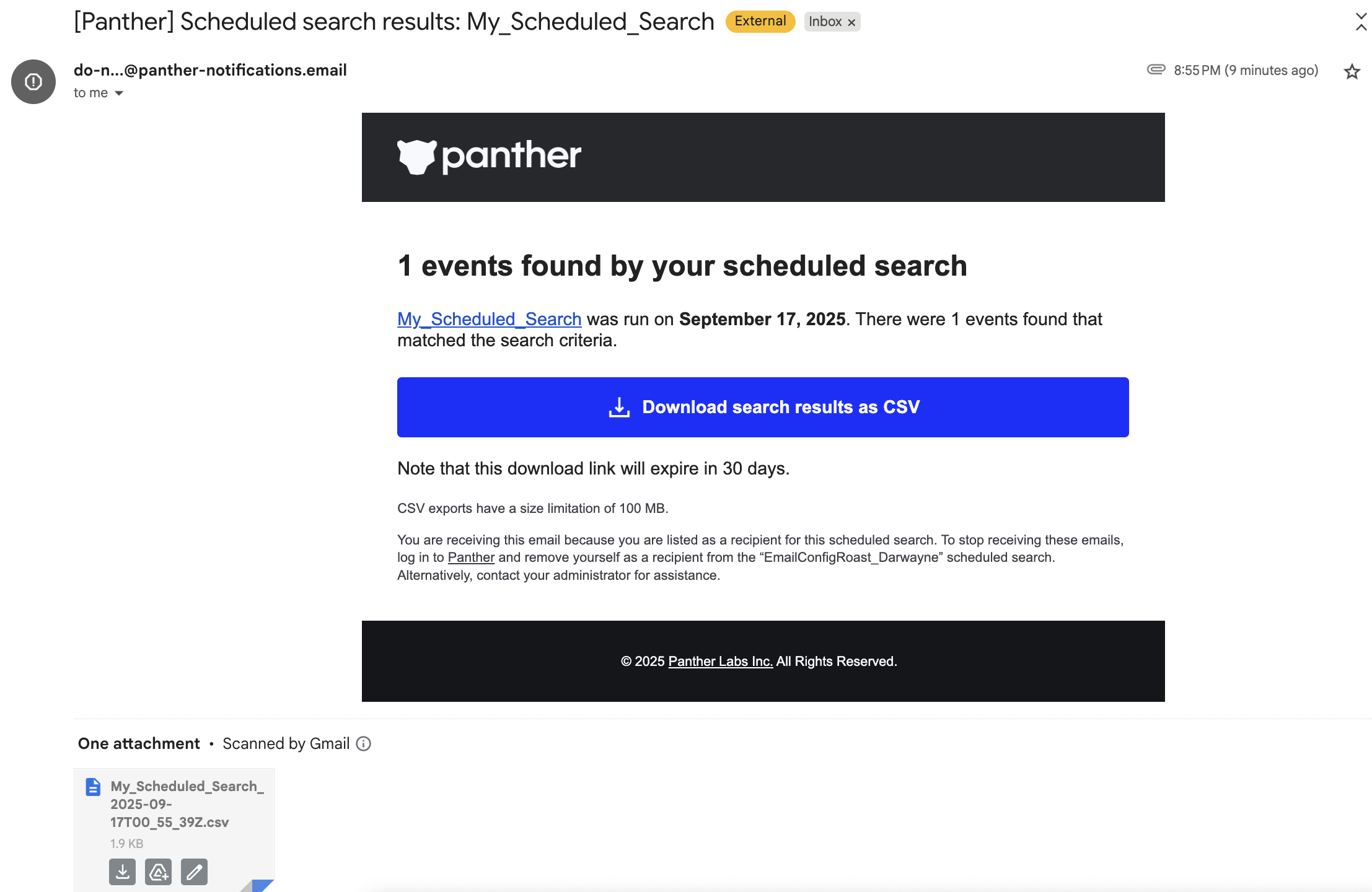Screen dimensions: 1372x892
Task: Edit the CSV attachment with an app
Action: (x=194, y=872)
